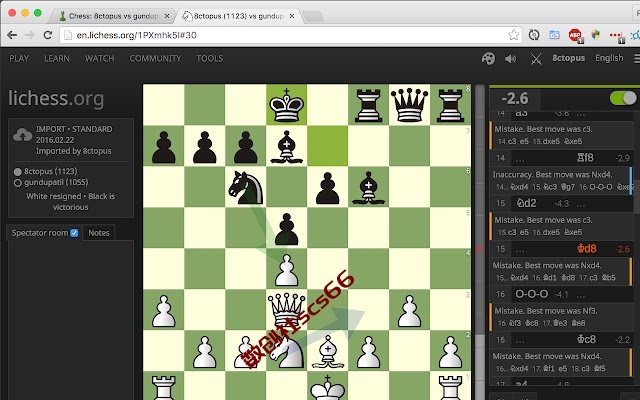This screenshot has height=400, width=640.
Task: Jump to move 15 Nd2
Action: point(527,203)
